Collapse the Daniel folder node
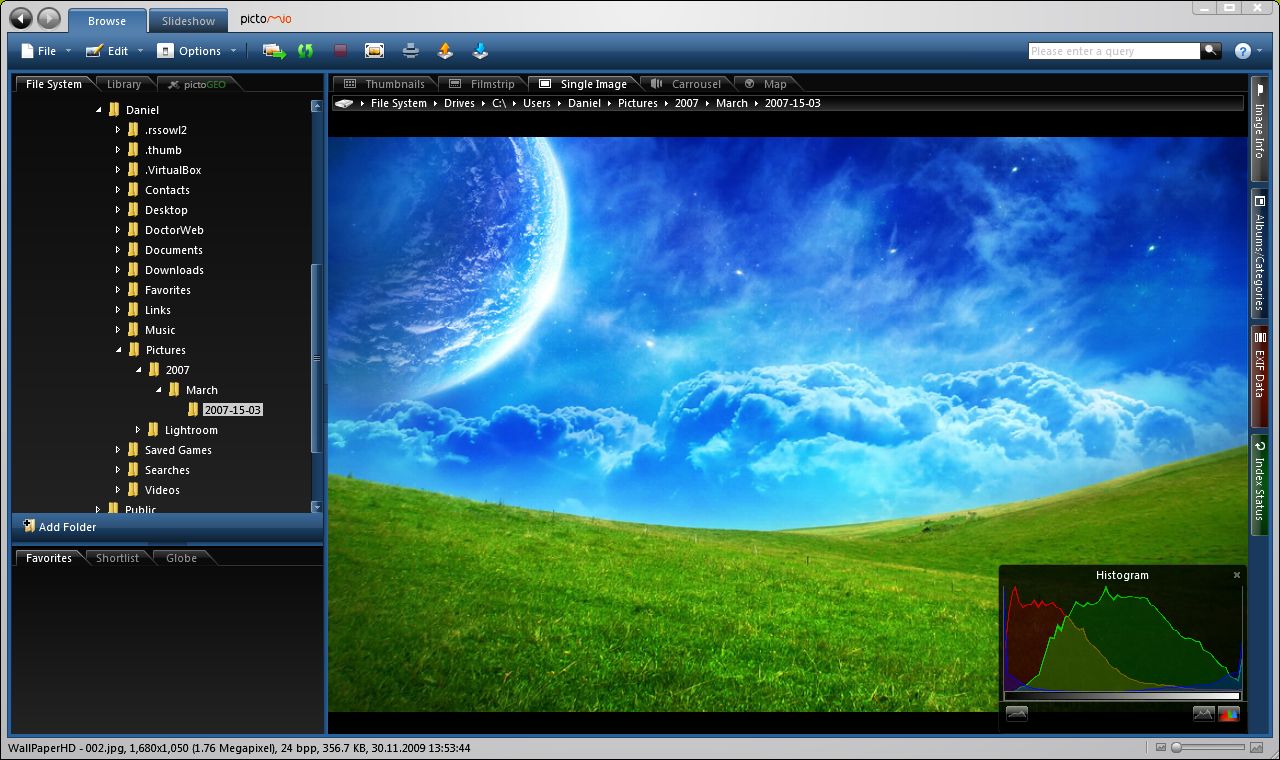 coord(99,110)
